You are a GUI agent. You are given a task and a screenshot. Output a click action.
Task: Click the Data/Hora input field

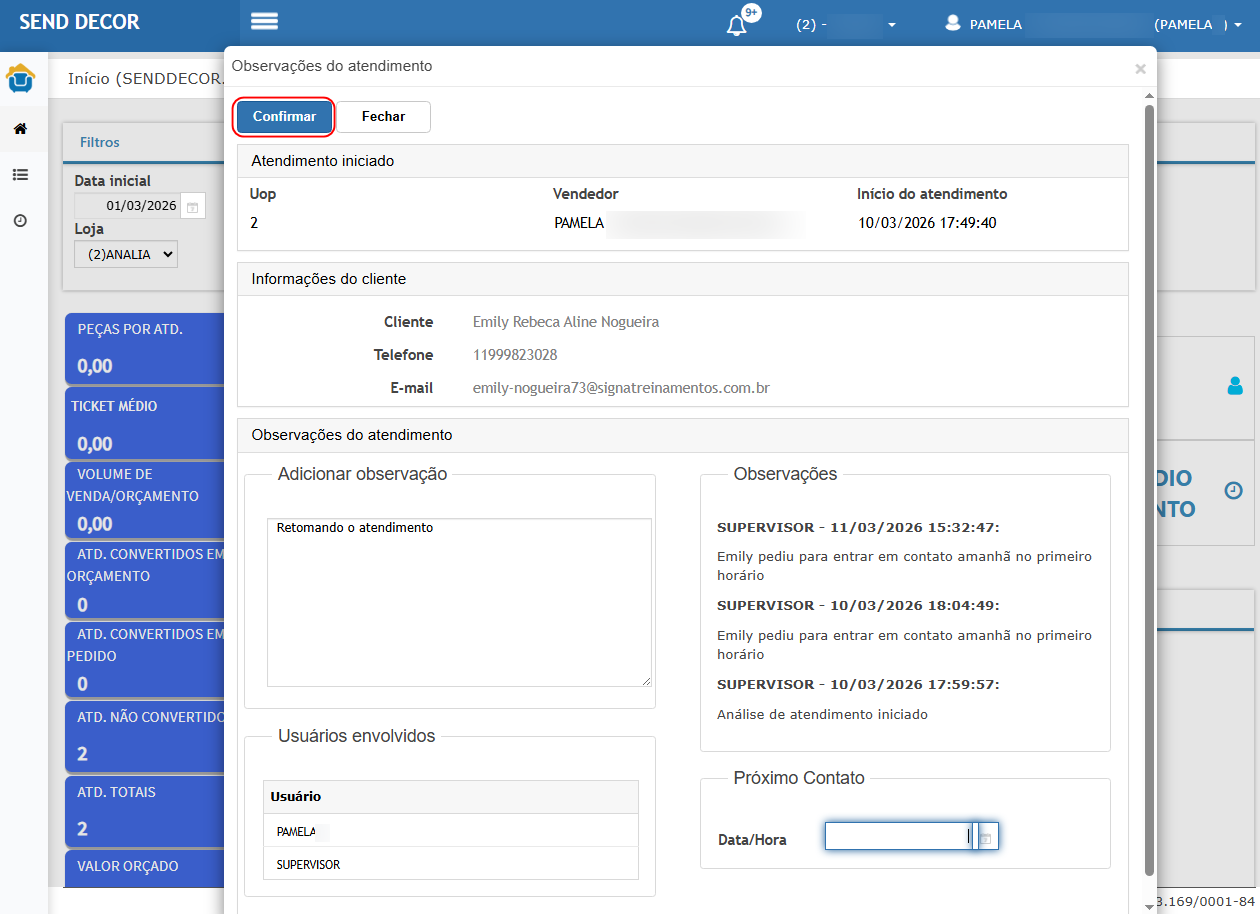pyautogui.click(x=897, y=837)
